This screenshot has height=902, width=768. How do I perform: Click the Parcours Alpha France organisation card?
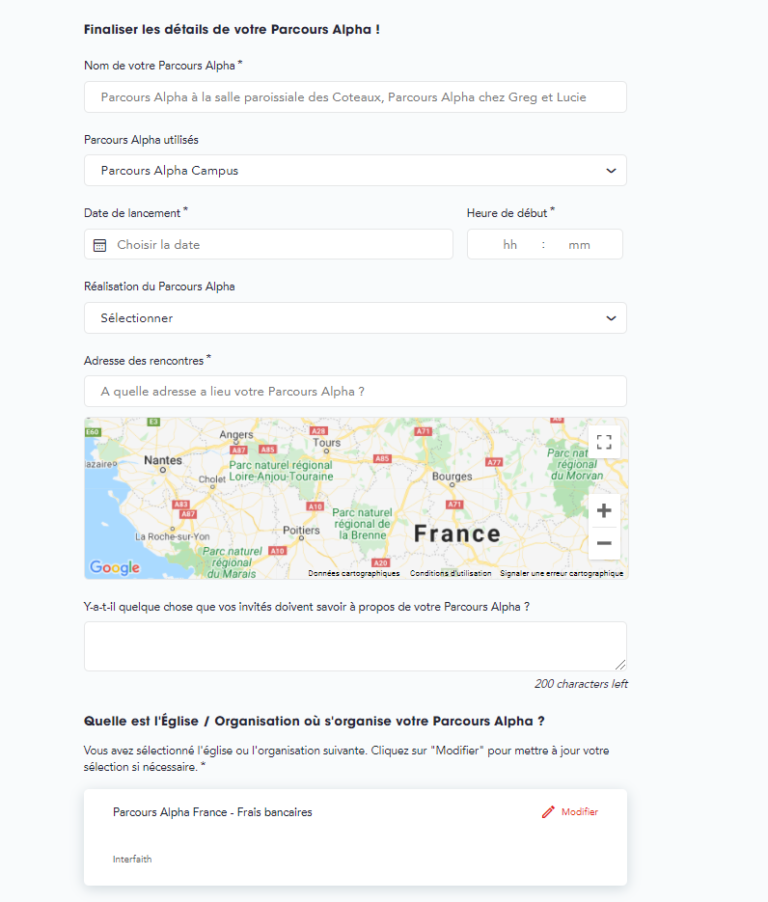pyautogui.click(x=355, y=837)
